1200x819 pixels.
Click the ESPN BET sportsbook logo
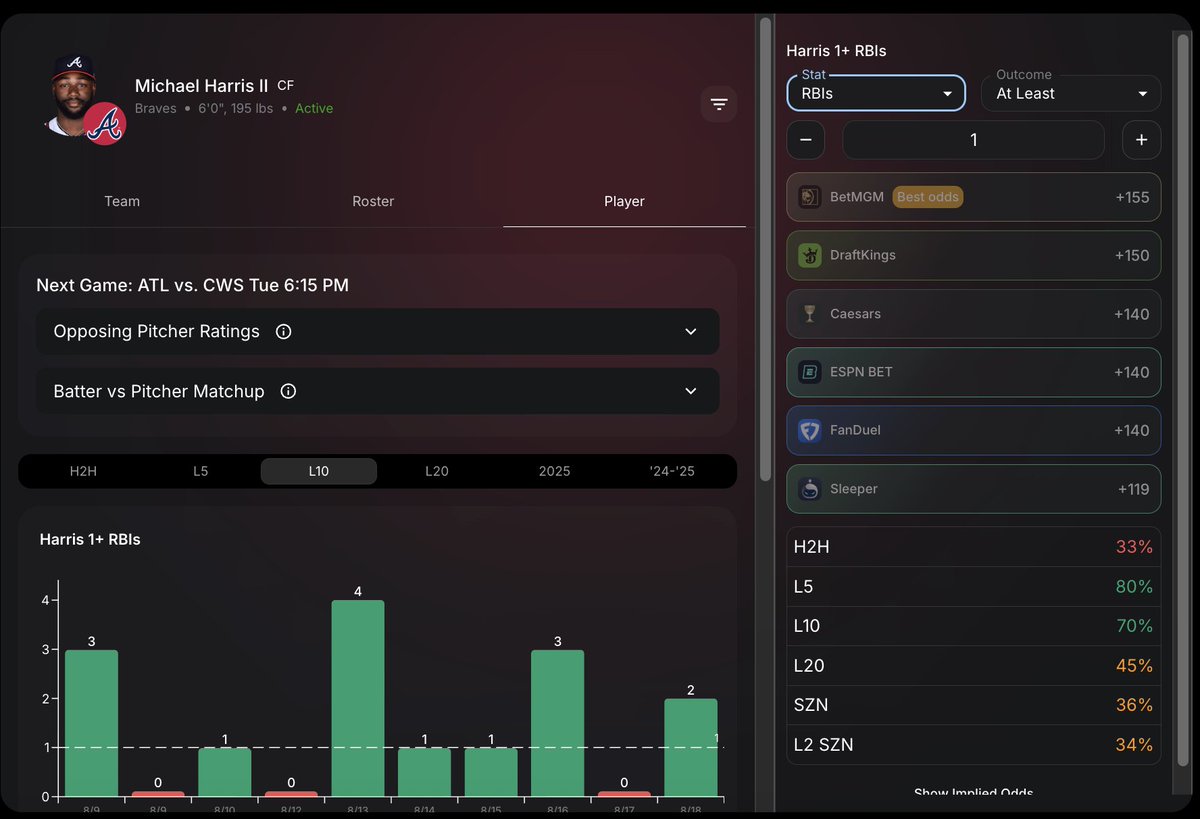810,372
